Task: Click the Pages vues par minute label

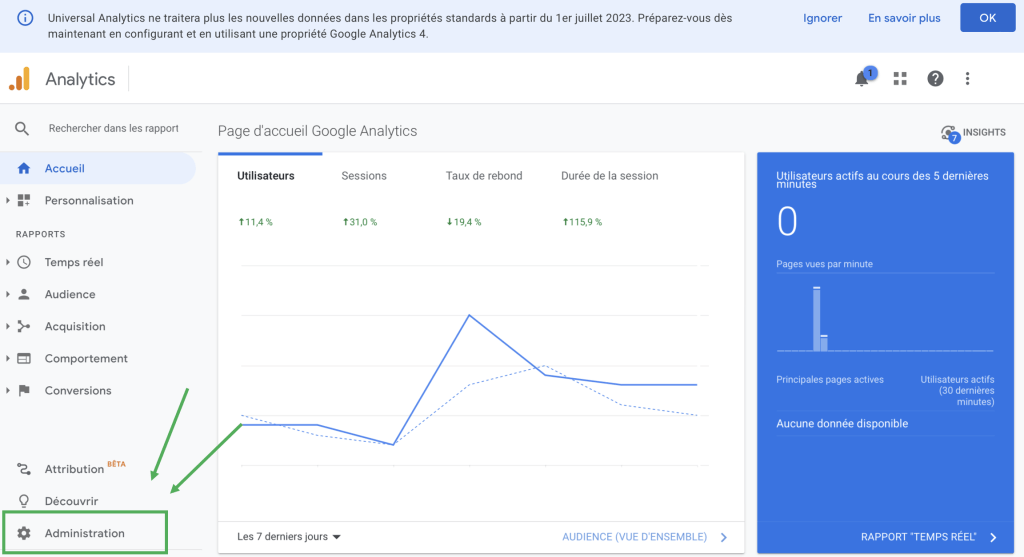Action: click(x=824, y=264)
